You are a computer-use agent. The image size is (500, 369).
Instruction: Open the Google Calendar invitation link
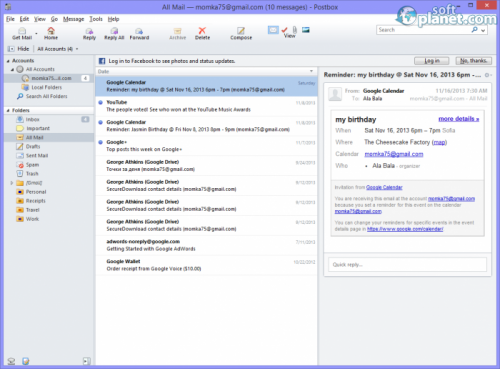tap(384, 187)
